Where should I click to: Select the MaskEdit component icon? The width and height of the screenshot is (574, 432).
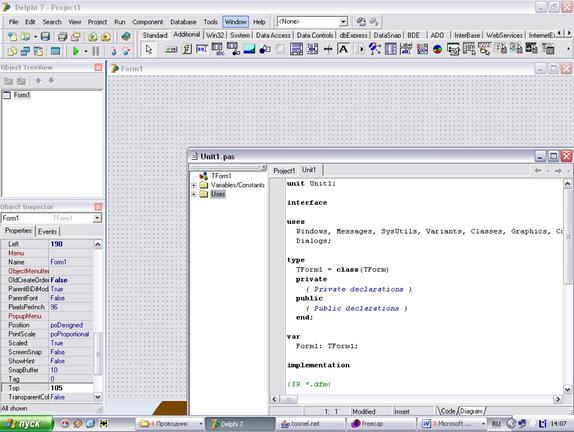202,49
